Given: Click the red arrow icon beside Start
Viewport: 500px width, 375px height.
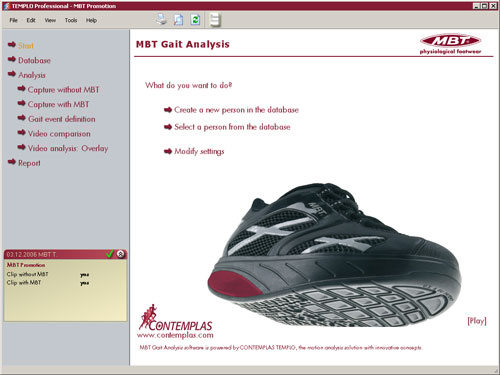Looking at the screenshot, I should (x=12, y=44).
